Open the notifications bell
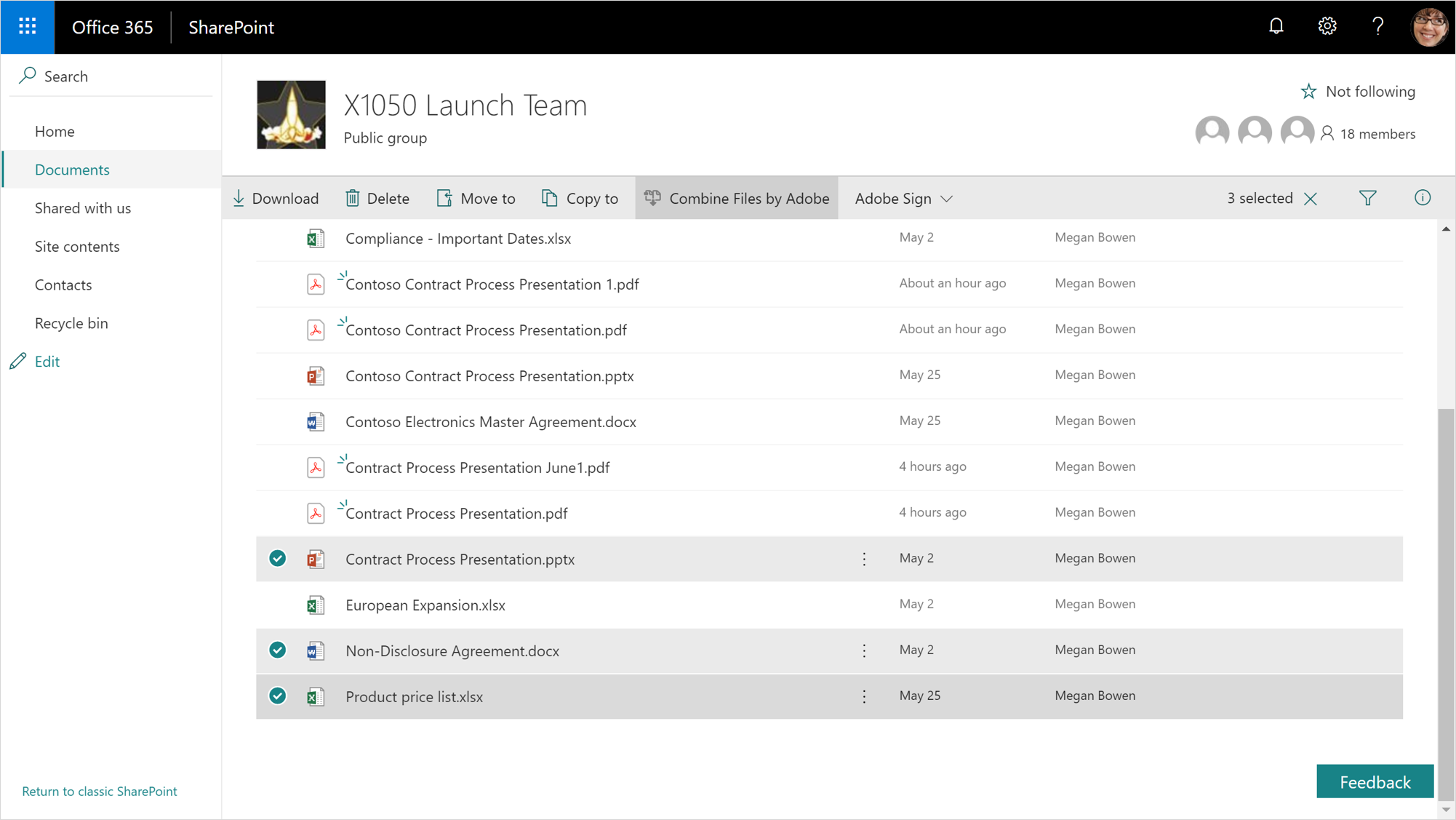This screenshot has width=1456, height=820. tap(1276, 26)
